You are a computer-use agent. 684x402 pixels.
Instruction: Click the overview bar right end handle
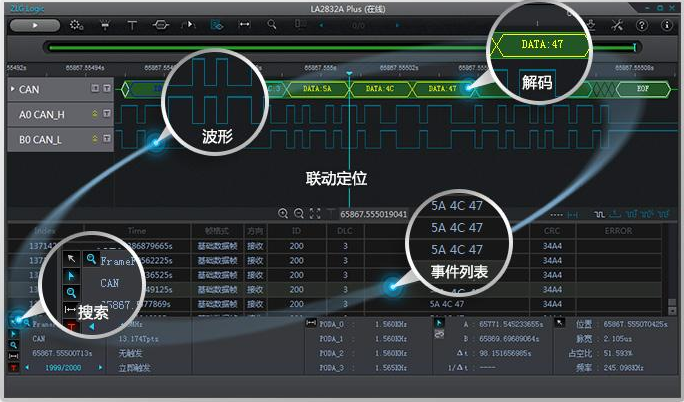[635, 47]
